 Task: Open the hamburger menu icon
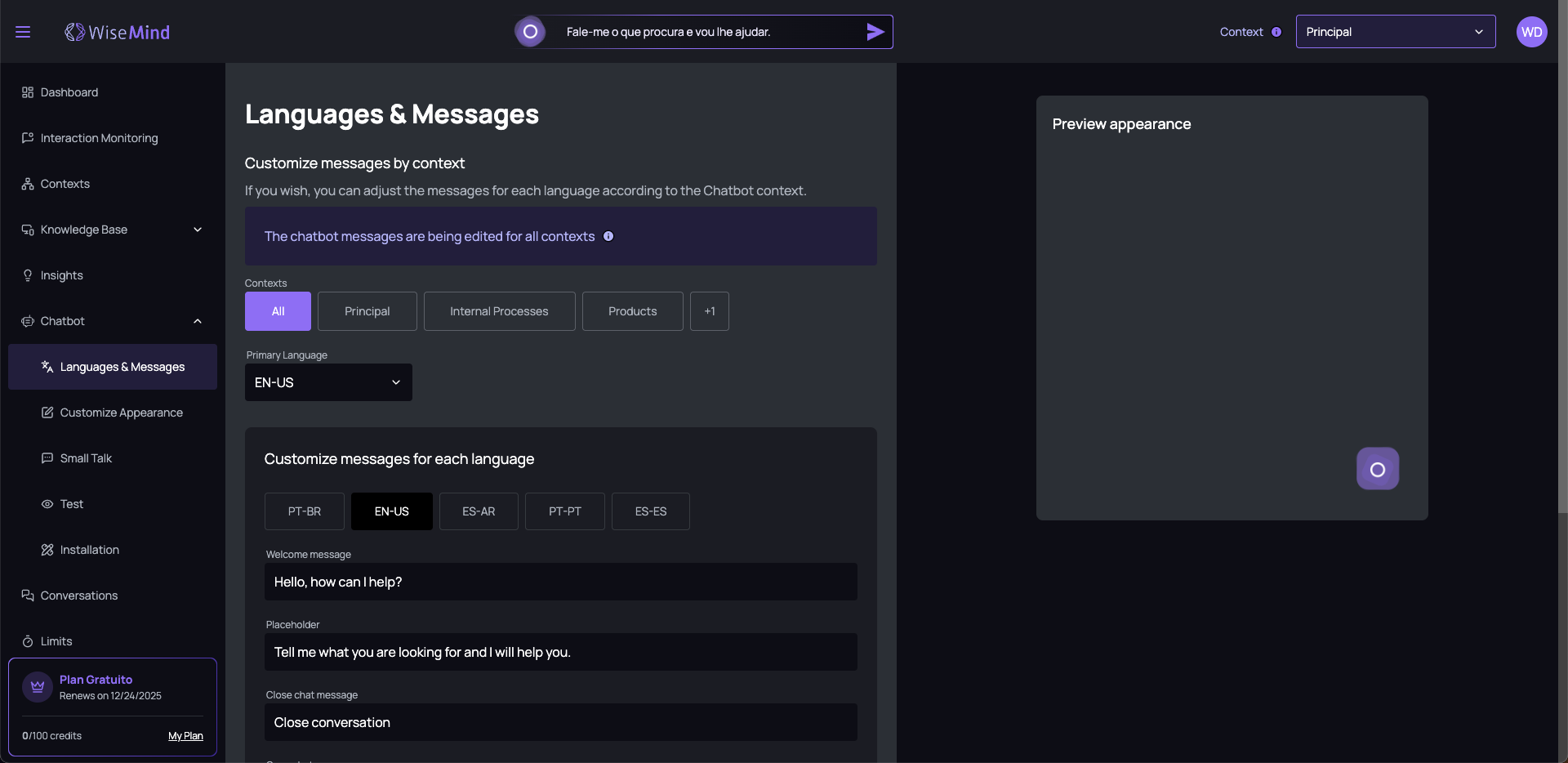(x=23, y=32)
